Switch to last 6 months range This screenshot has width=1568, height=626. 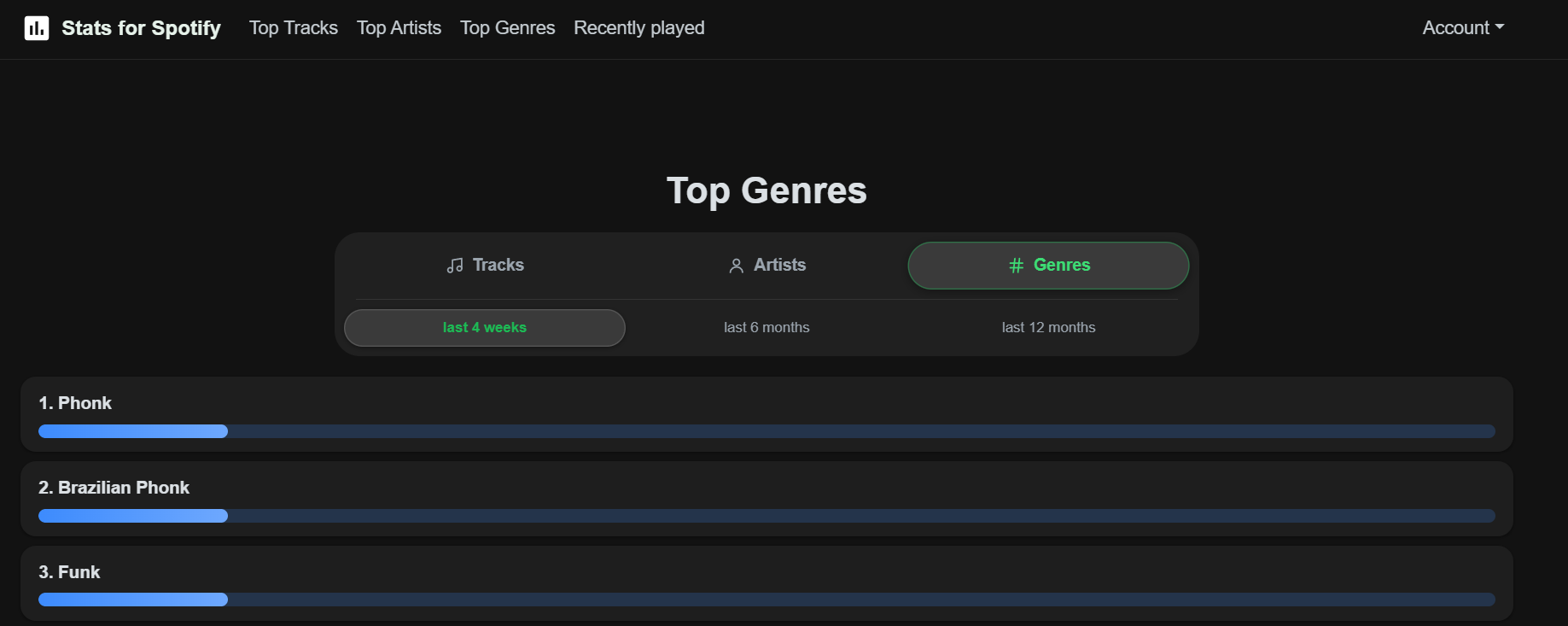coord(767,328)
